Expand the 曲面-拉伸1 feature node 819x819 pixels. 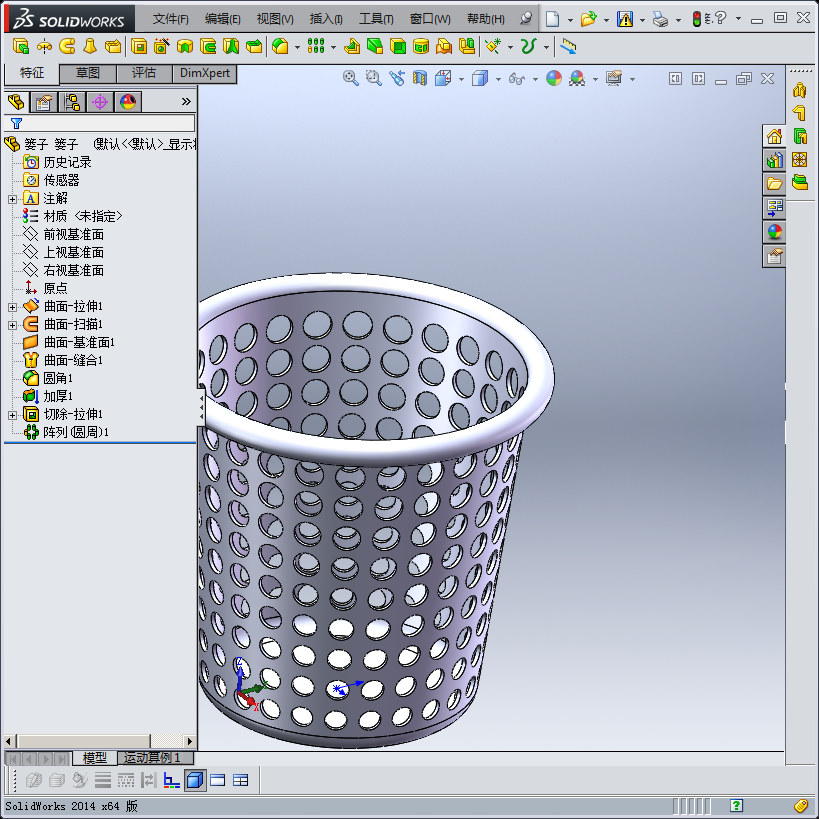coord(12,306)
